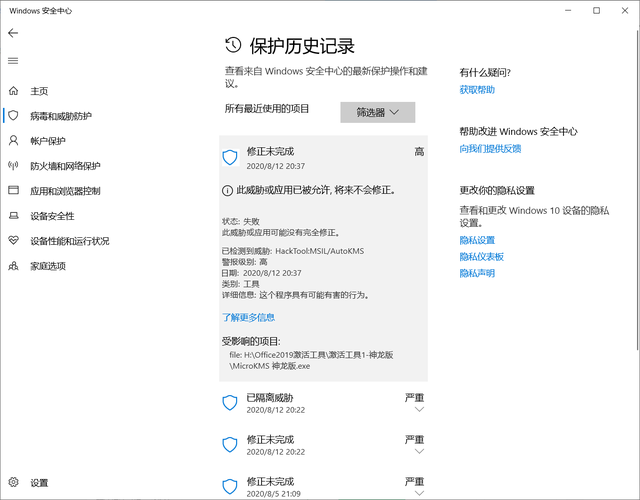Open 帐户保护 section
The image size is (640, 500).
point(48,141)
